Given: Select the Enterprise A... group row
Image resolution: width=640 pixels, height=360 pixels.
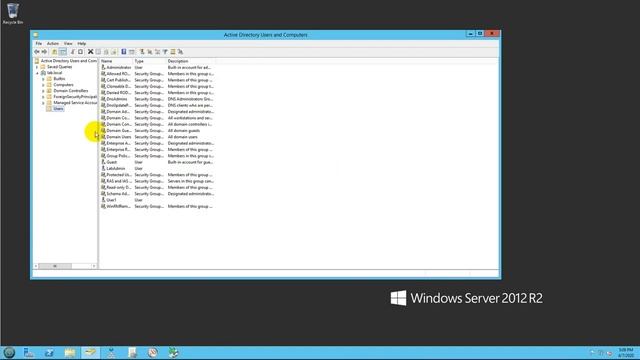Looking at the screenshot, I should click(x=157, y=143).
